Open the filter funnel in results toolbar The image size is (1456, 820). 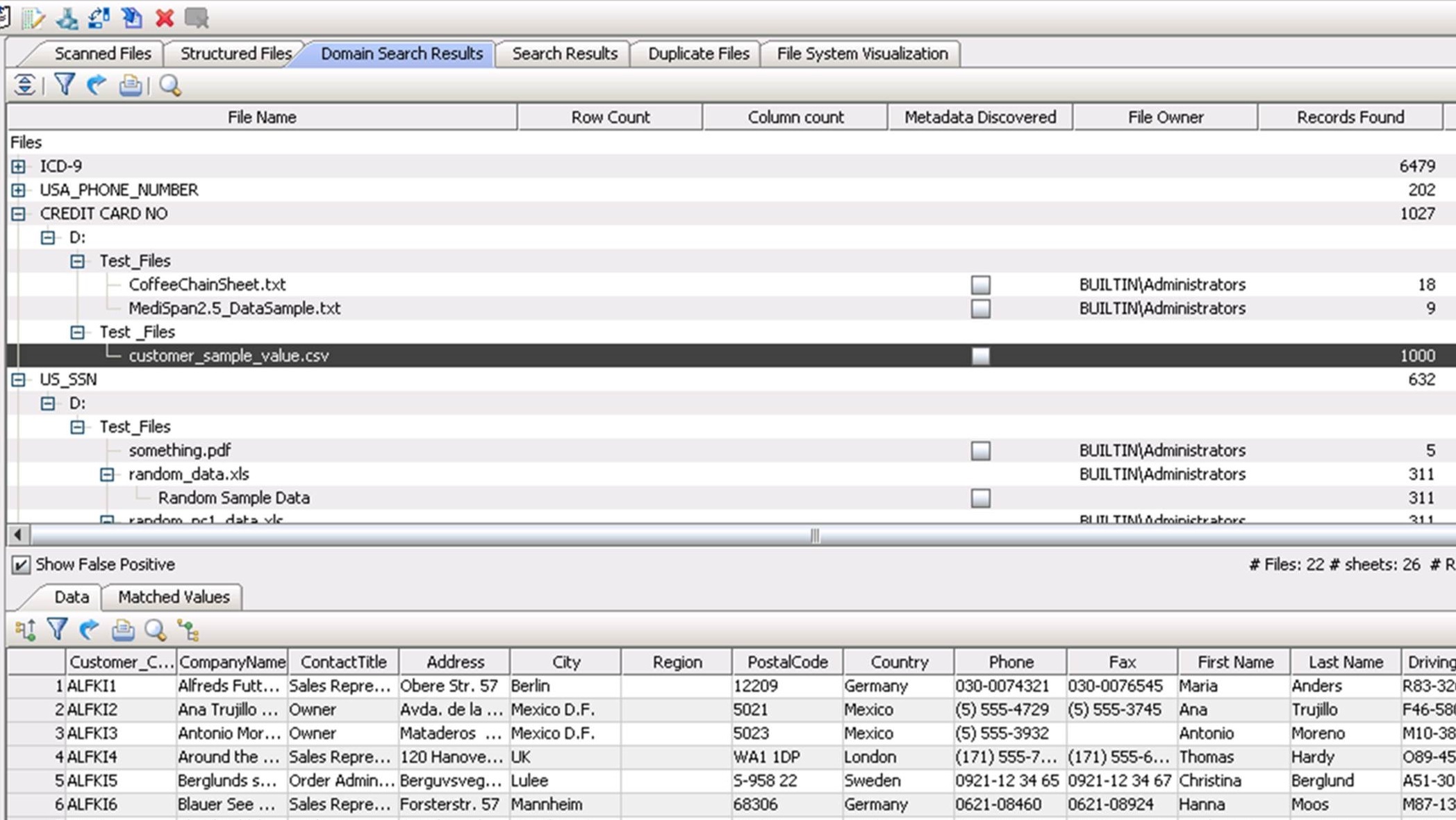point(64,85)
